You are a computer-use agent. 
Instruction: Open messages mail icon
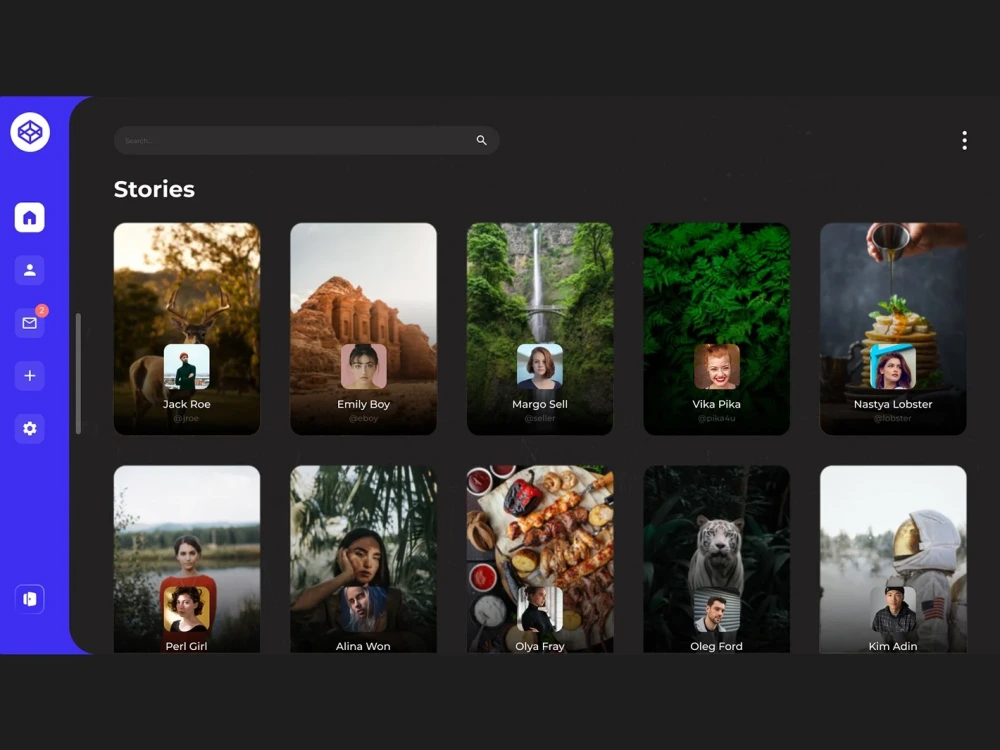[x=29, y=323]
